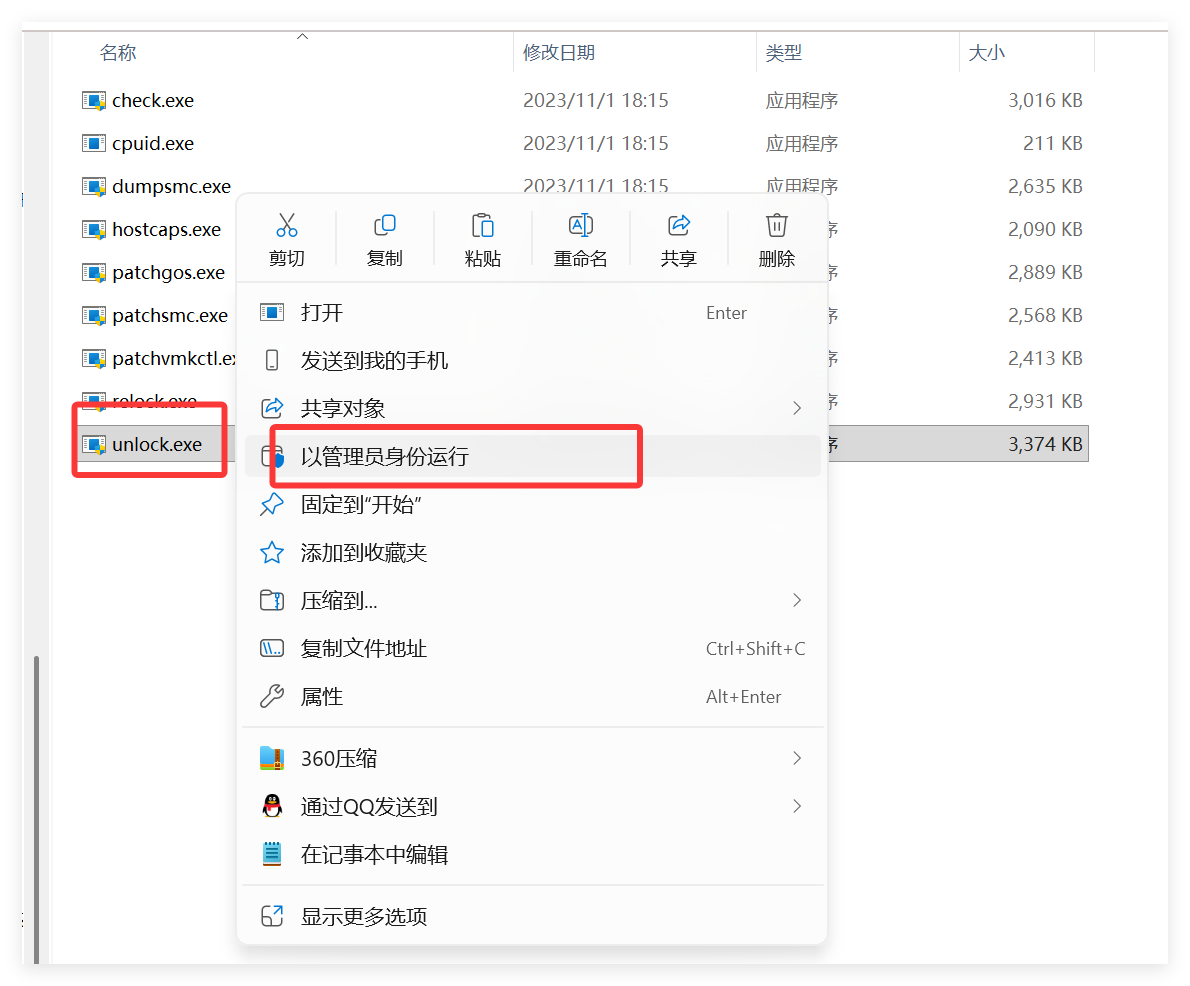Click the QQ penguin icon
This screenshot has width=1190, height=986.
[272, 806]
